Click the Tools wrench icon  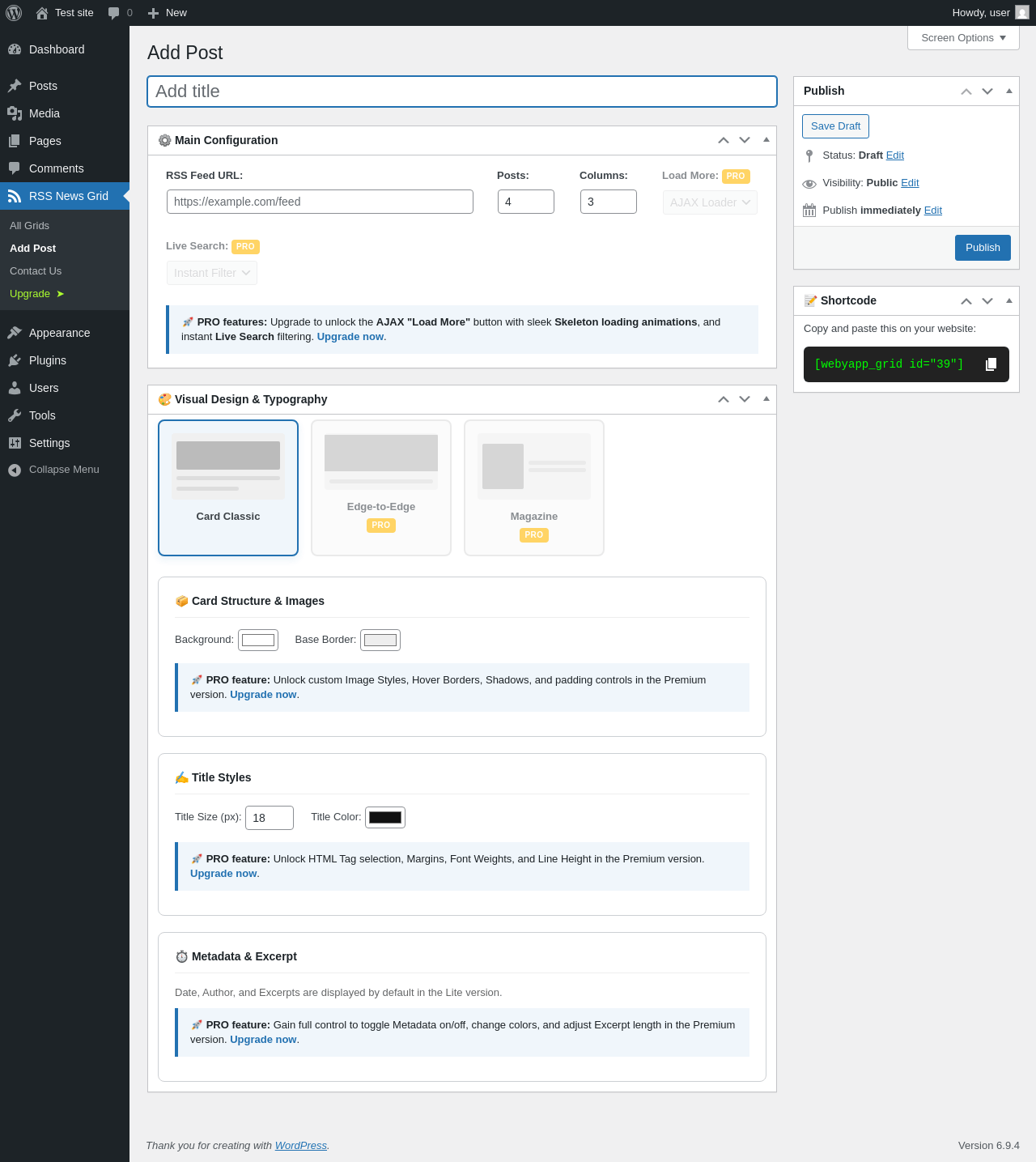tap(15, 415)
